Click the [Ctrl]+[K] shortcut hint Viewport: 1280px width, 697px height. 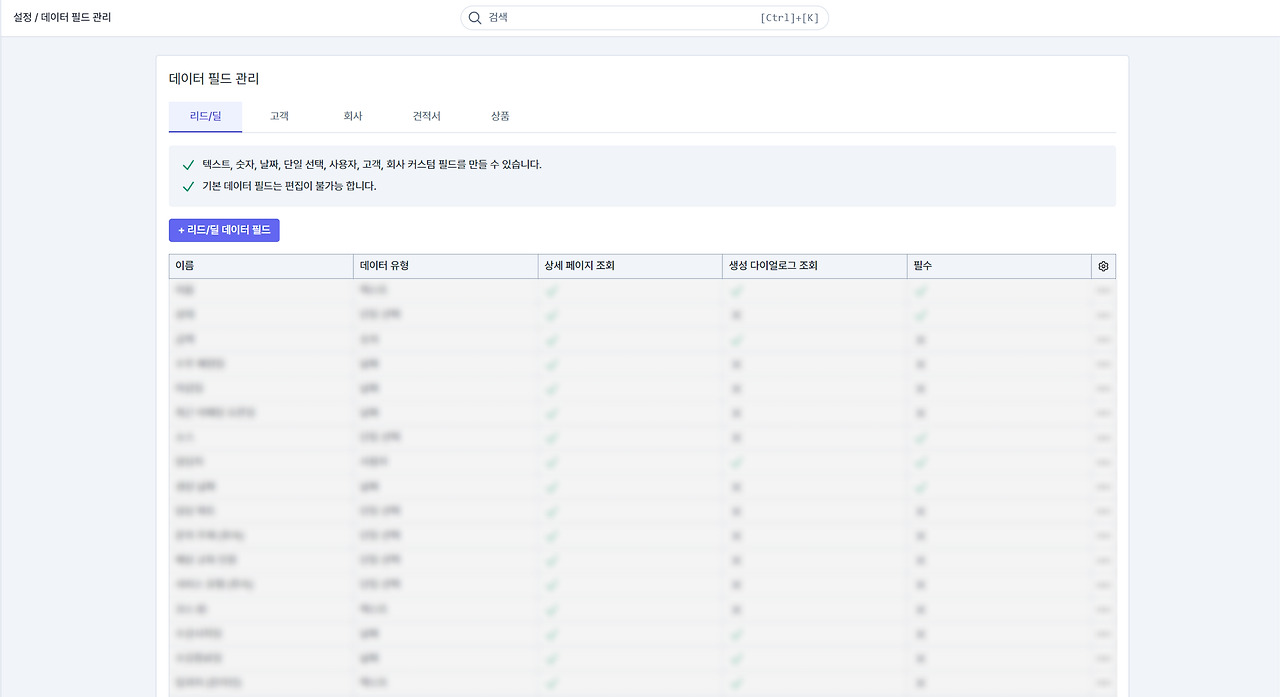(x=789, y=18)
